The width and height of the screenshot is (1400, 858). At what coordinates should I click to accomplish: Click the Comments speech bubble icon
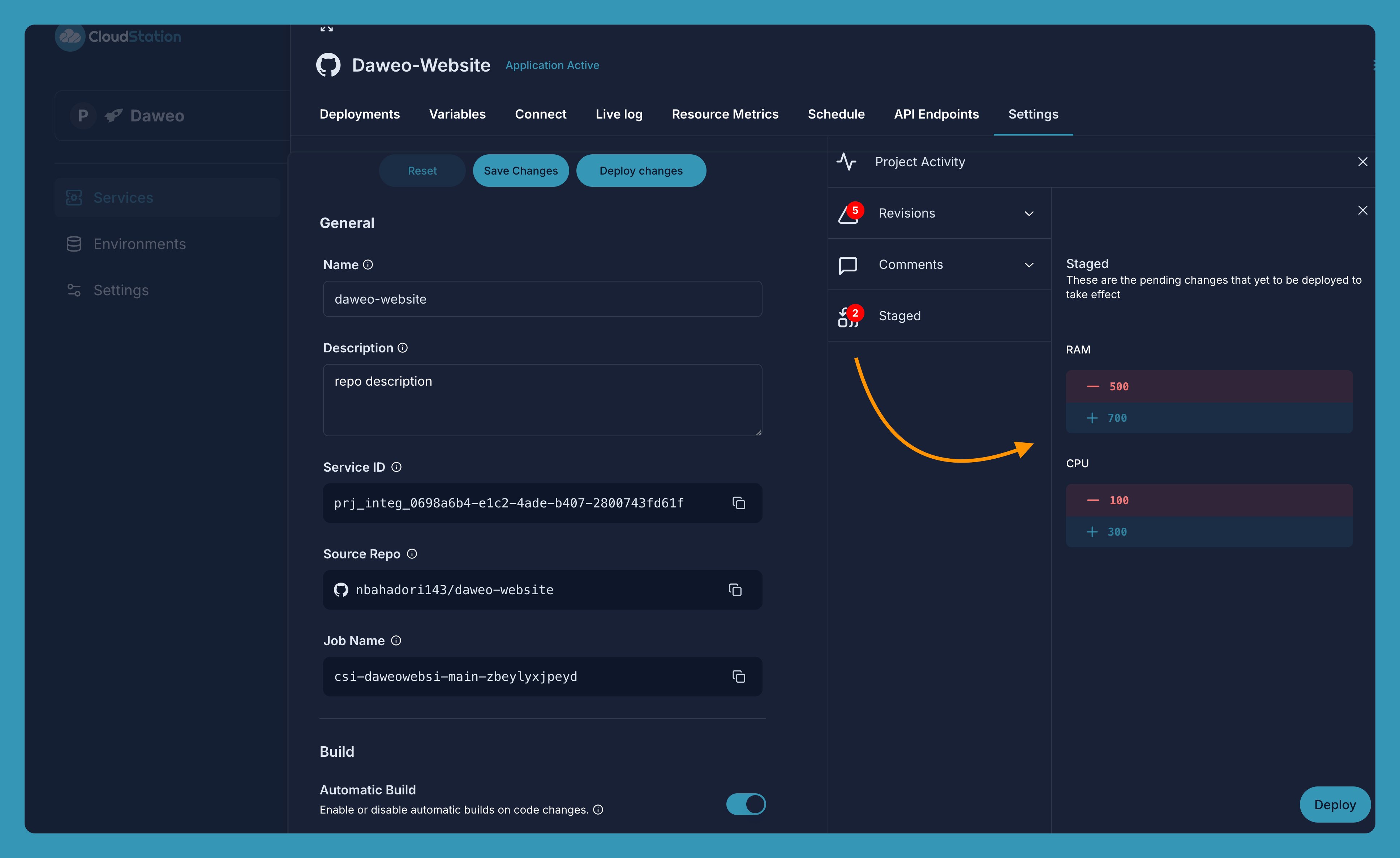coord(848,265)
